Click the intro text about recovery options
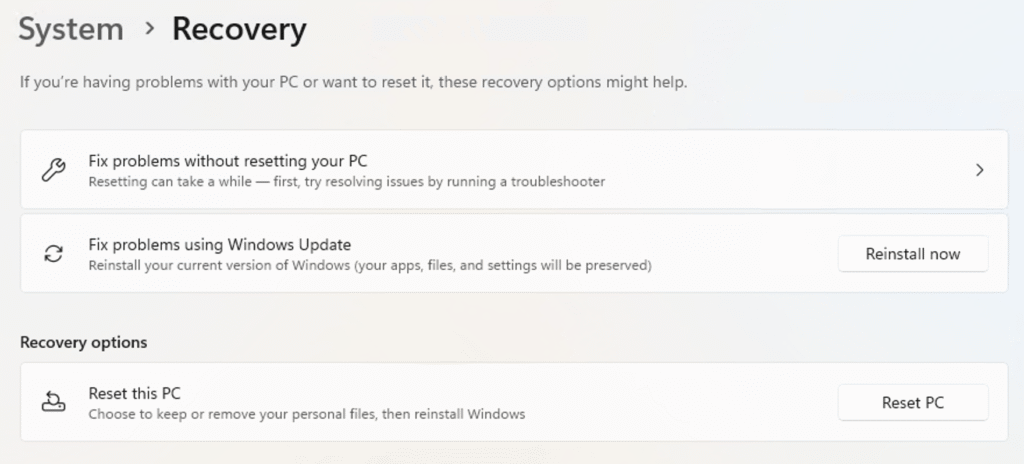This screenshot has height=464, width=1024. point(353,81)
